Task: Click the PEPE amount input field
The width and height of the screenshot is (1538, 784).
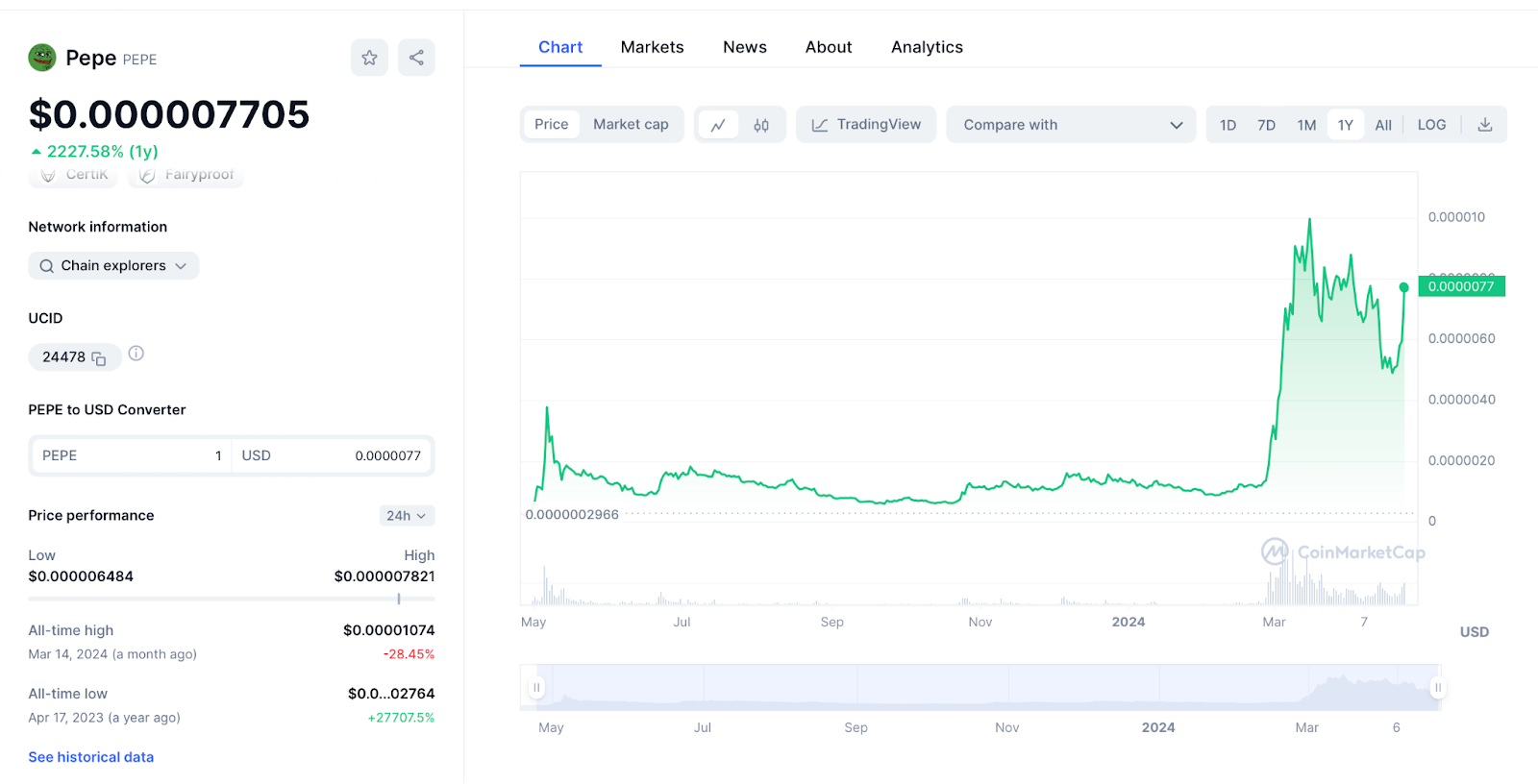Action: 132,455
